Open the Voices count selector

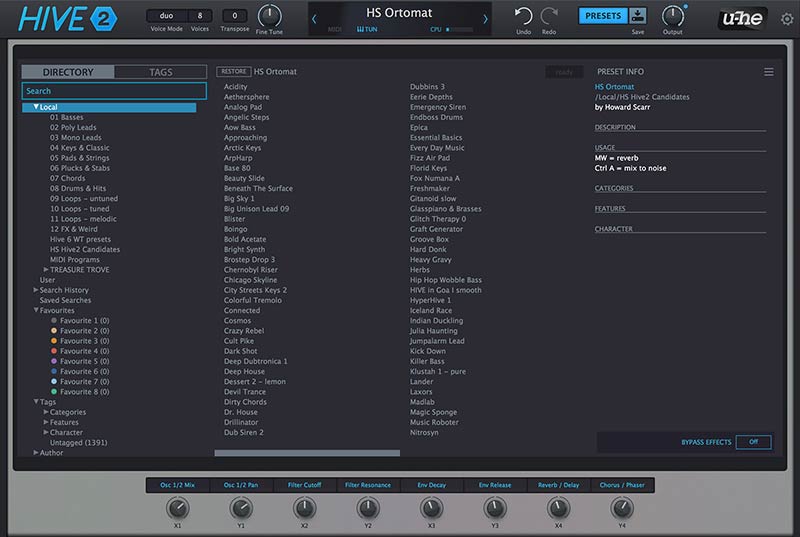pyautogui.click(x=200, y=16)
